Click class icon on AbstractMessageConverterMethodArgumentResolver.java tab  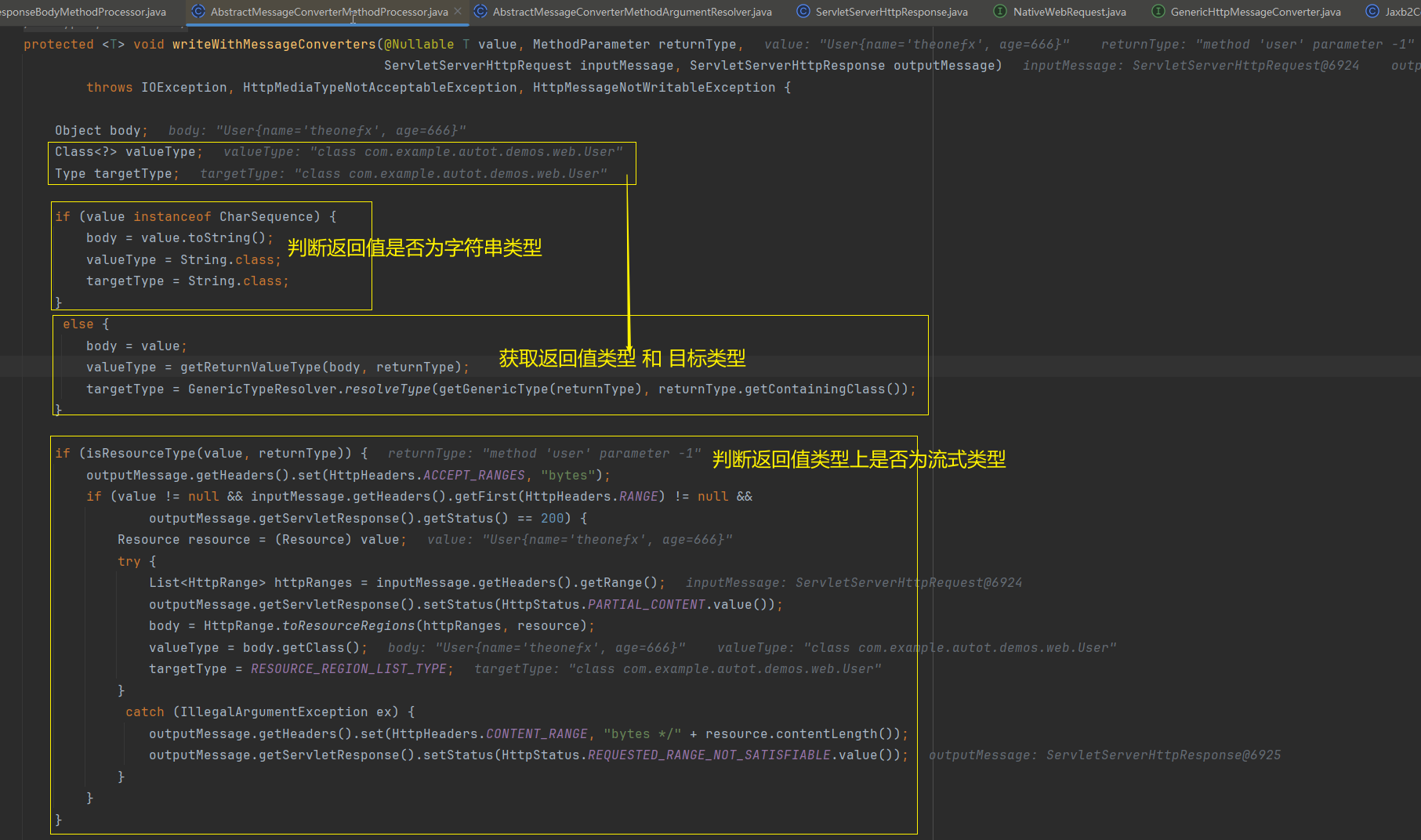tap(480, 12)
